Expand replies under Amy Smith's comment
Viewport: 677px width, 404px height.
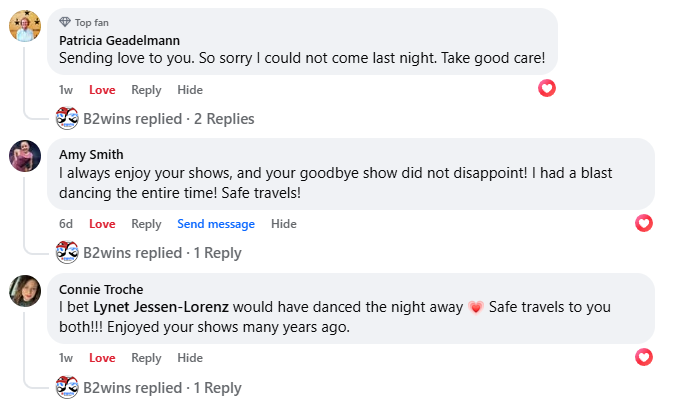[162, 253]
